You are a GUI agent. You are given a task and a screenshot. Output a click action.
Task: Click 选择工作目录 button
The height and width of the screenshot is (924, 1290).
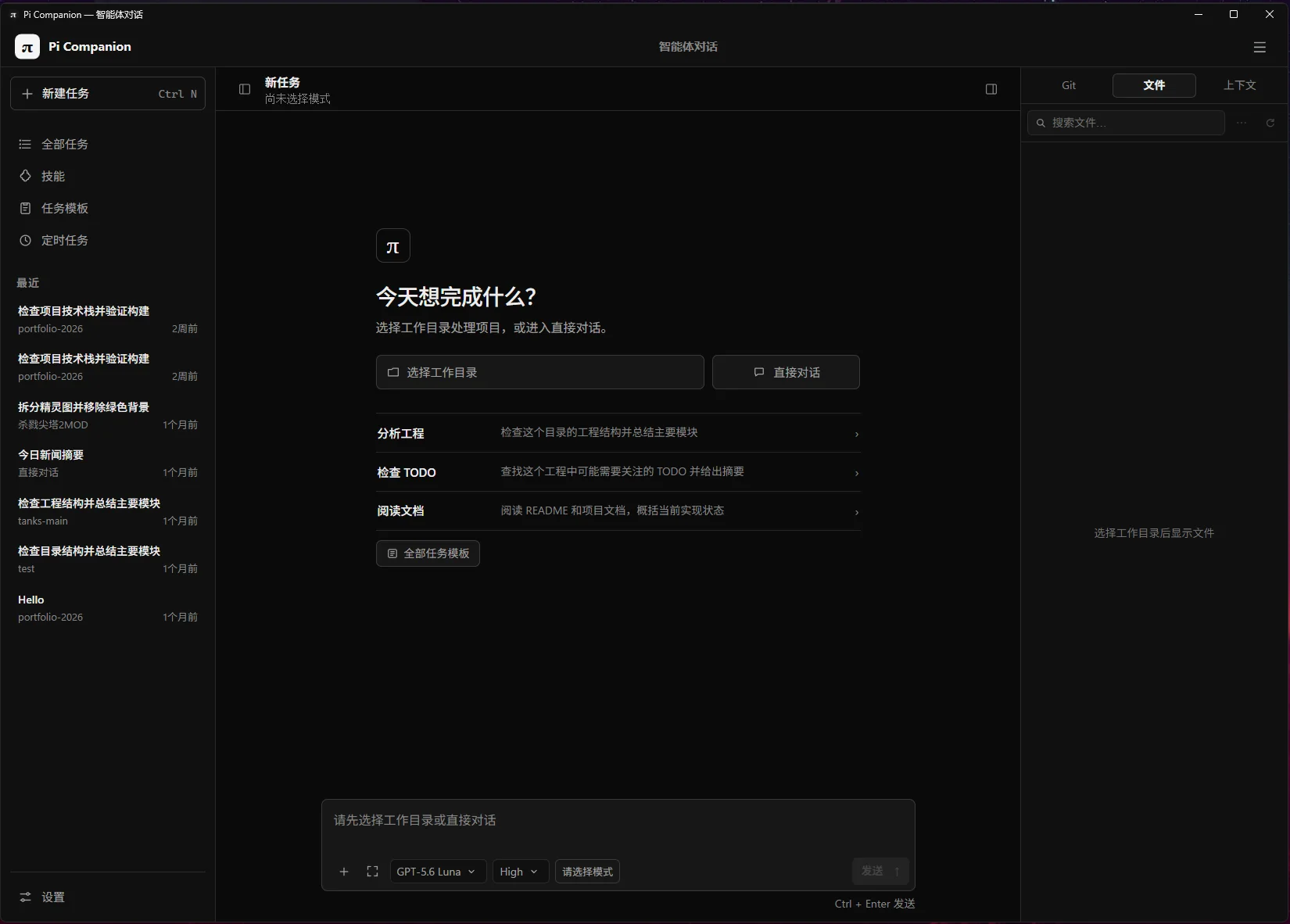540,372
